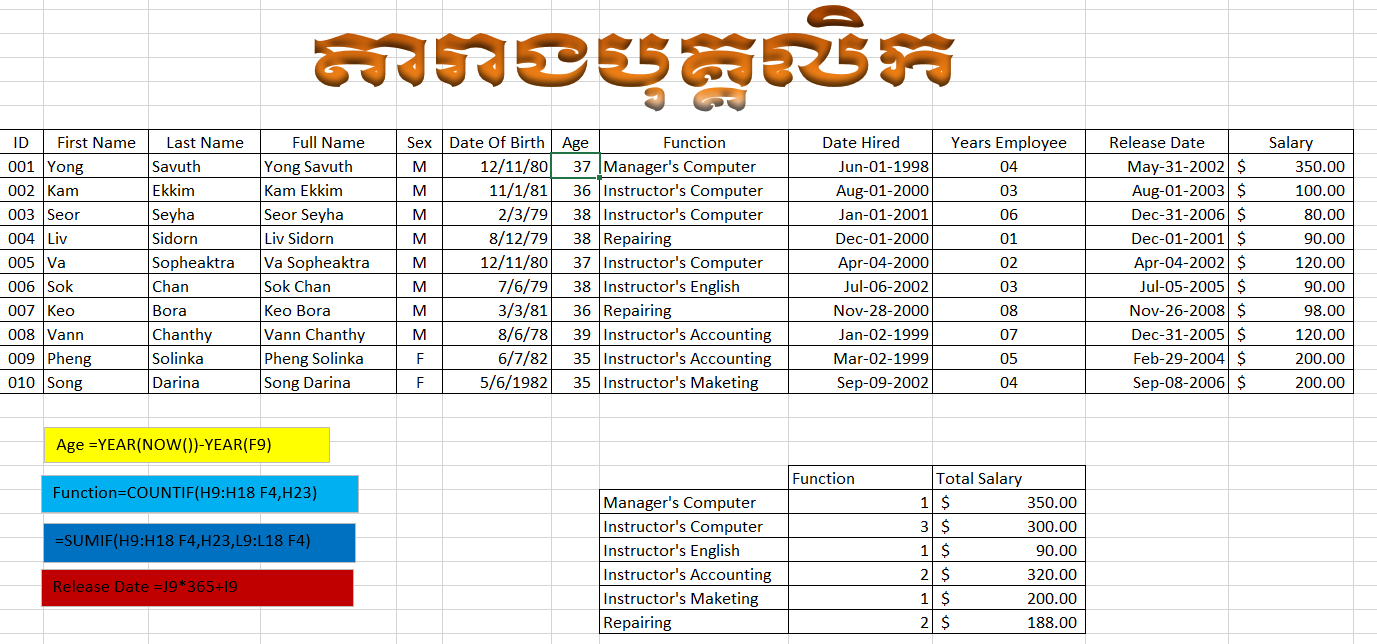Image resolution: width=1377 pixels, height=644 pixels.
Task: Select summary total salary cell 320.00
Action: (1009, 574)
